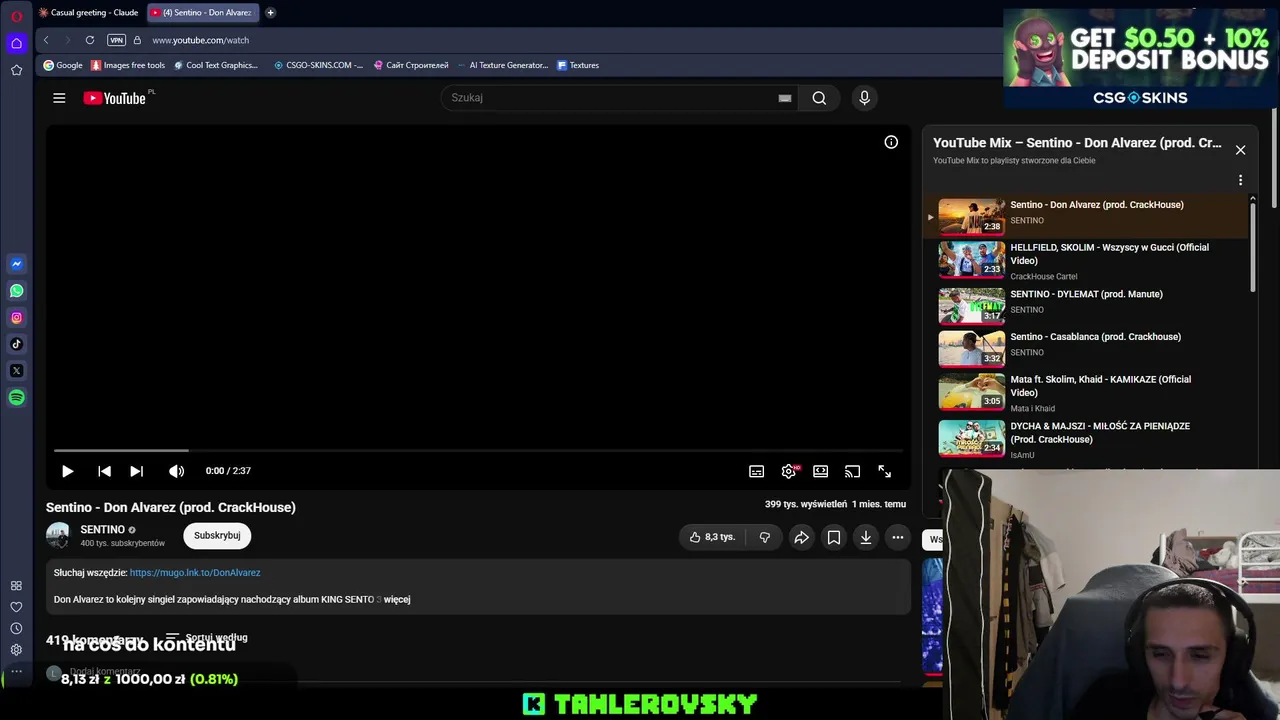Open the SENTINO channel name link
This screenshot has height=720, width=1280.
[103, 529]
